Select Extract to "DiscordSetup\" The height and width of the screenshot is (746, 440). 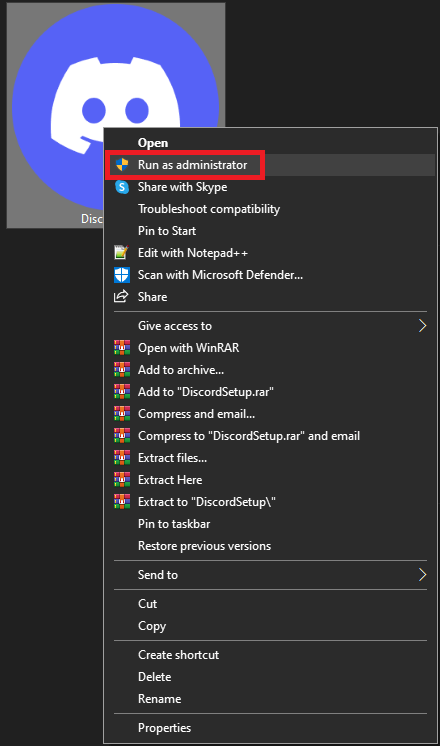pyautogui.click(x=270, y=502)
